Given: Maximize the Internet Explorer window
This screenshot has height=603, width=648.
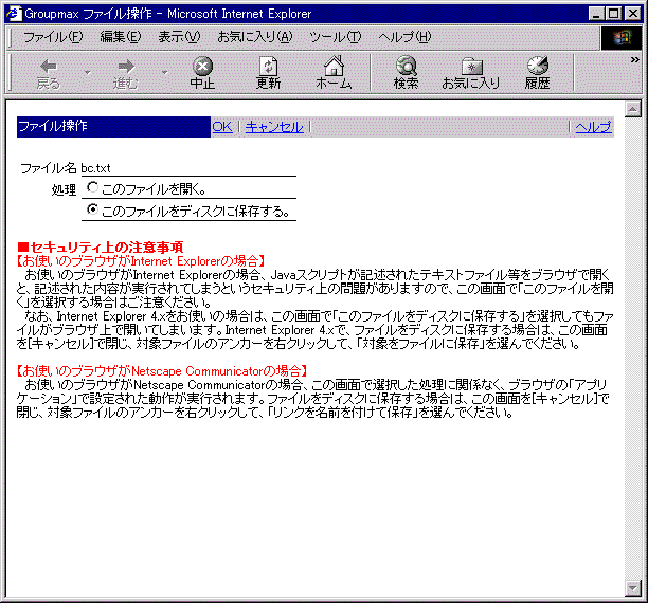Looking at the screenshot, I should tap(614, 14).
